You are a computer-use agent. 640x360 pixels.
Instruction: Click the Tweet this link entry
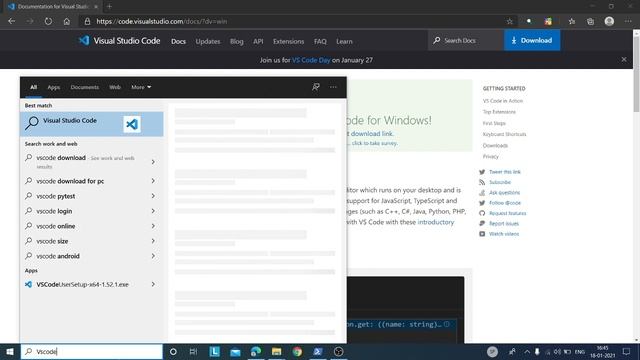tap(504, 172)
